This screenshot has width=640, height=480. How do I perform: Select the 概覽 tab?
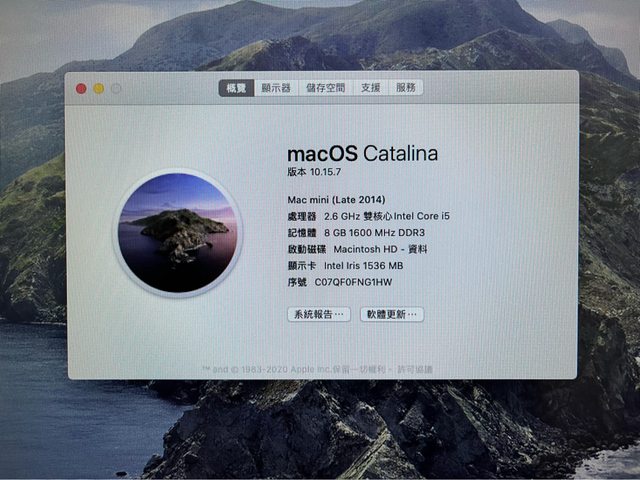236,88
